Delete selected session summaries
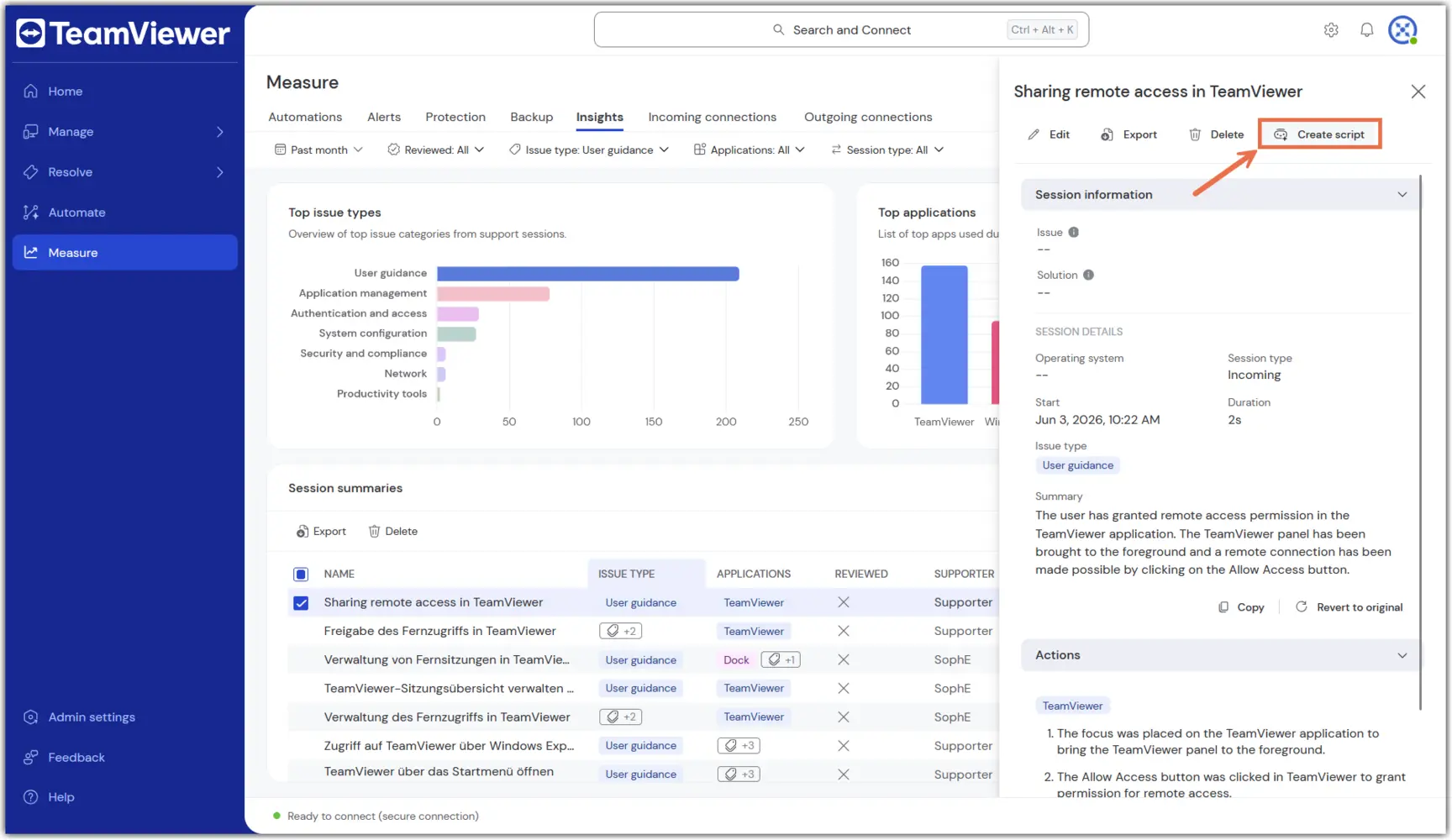The height and width of the screenshot is (840, 1452). pos(393,532)
